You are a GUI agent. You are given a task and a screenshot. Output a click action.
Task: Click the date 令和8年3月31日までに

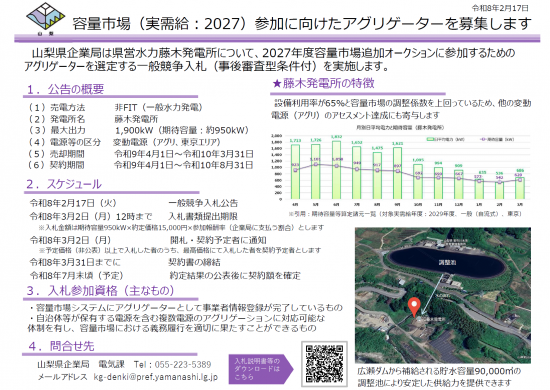75,262
